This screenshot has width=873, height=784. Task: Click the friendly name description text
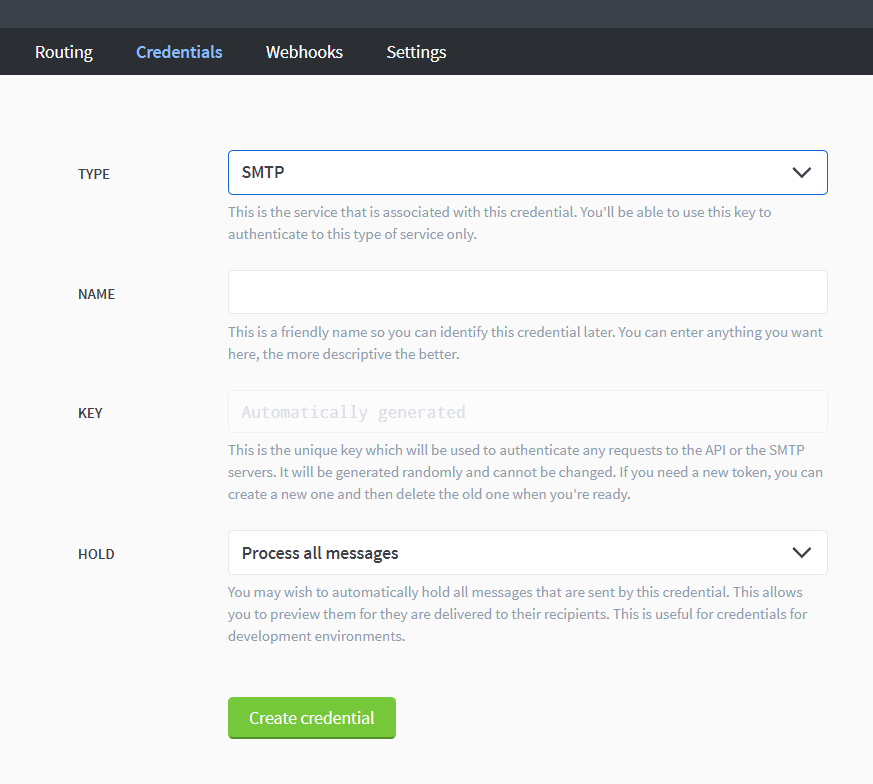coord(525,343)
